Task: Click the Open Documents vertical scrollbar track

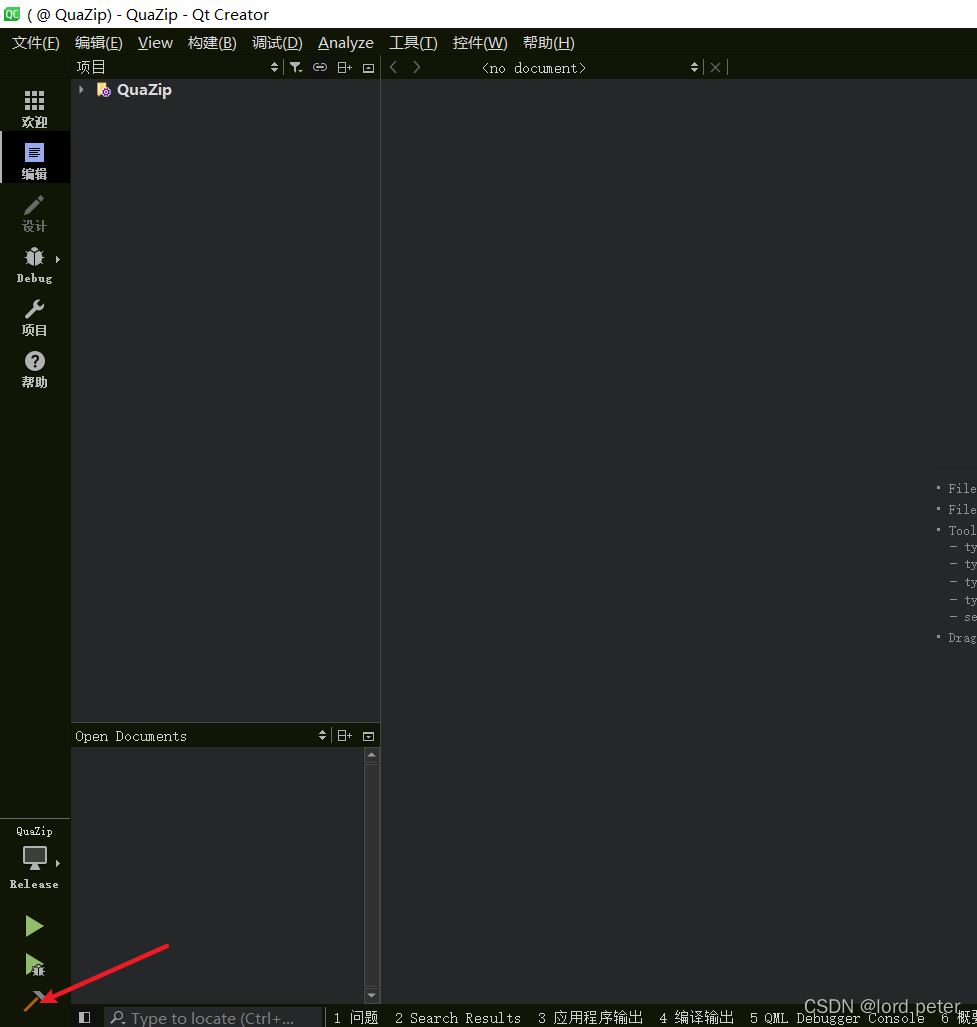Action: [371, 875]
